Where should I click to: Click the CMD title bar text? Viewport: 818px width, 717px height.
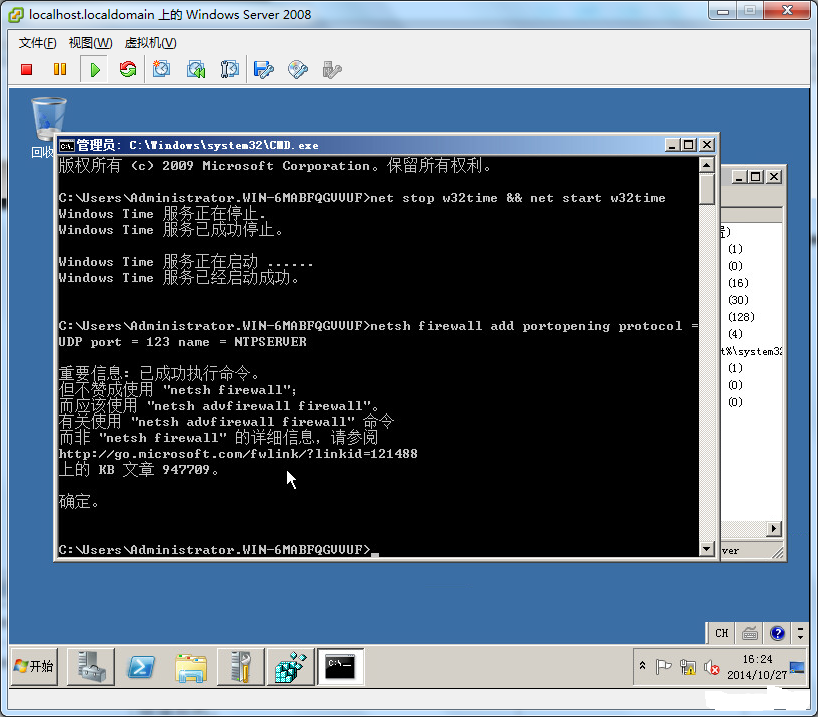198,145
